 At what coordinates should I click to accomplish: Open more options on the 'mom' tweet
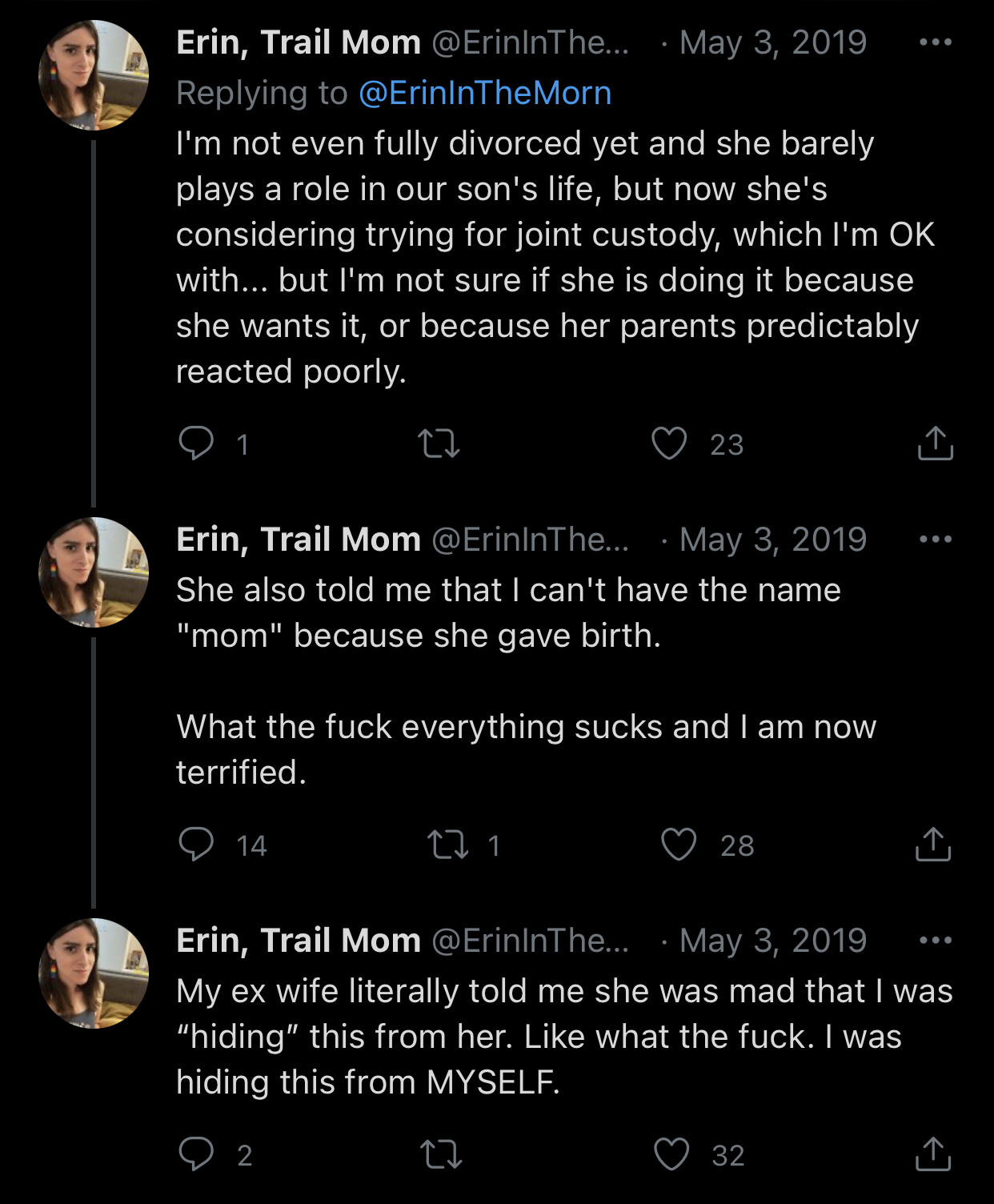click(936, 539)
